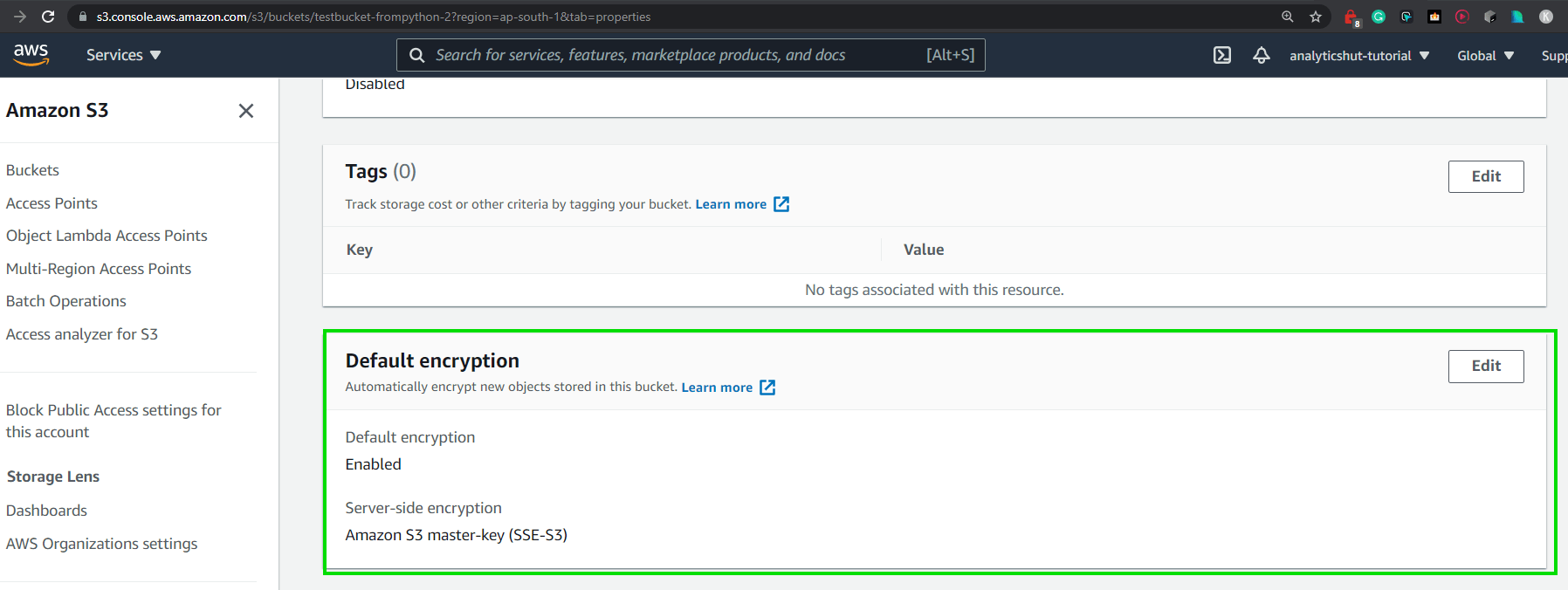Expand the Services dropdown menu
Screen dimensions: 1568x590
[x=123, y=55]
